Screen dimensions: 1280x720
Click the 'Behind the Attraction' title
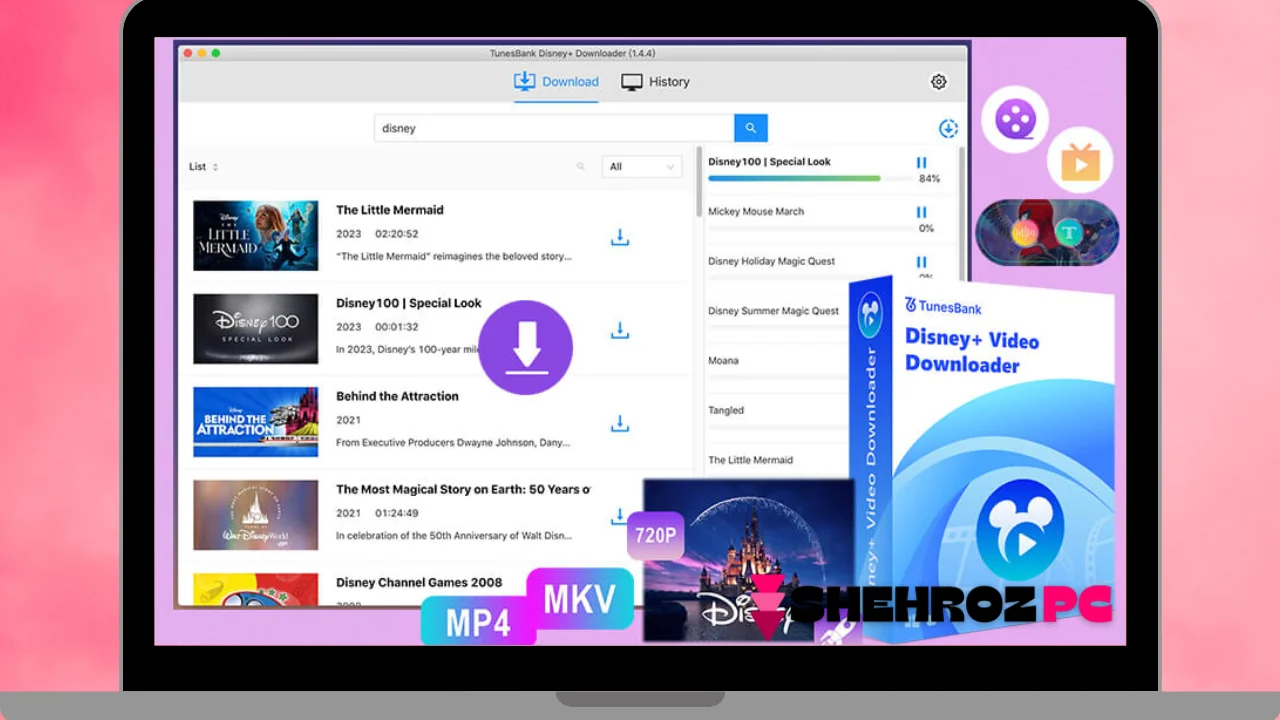[x=397, y=396]
